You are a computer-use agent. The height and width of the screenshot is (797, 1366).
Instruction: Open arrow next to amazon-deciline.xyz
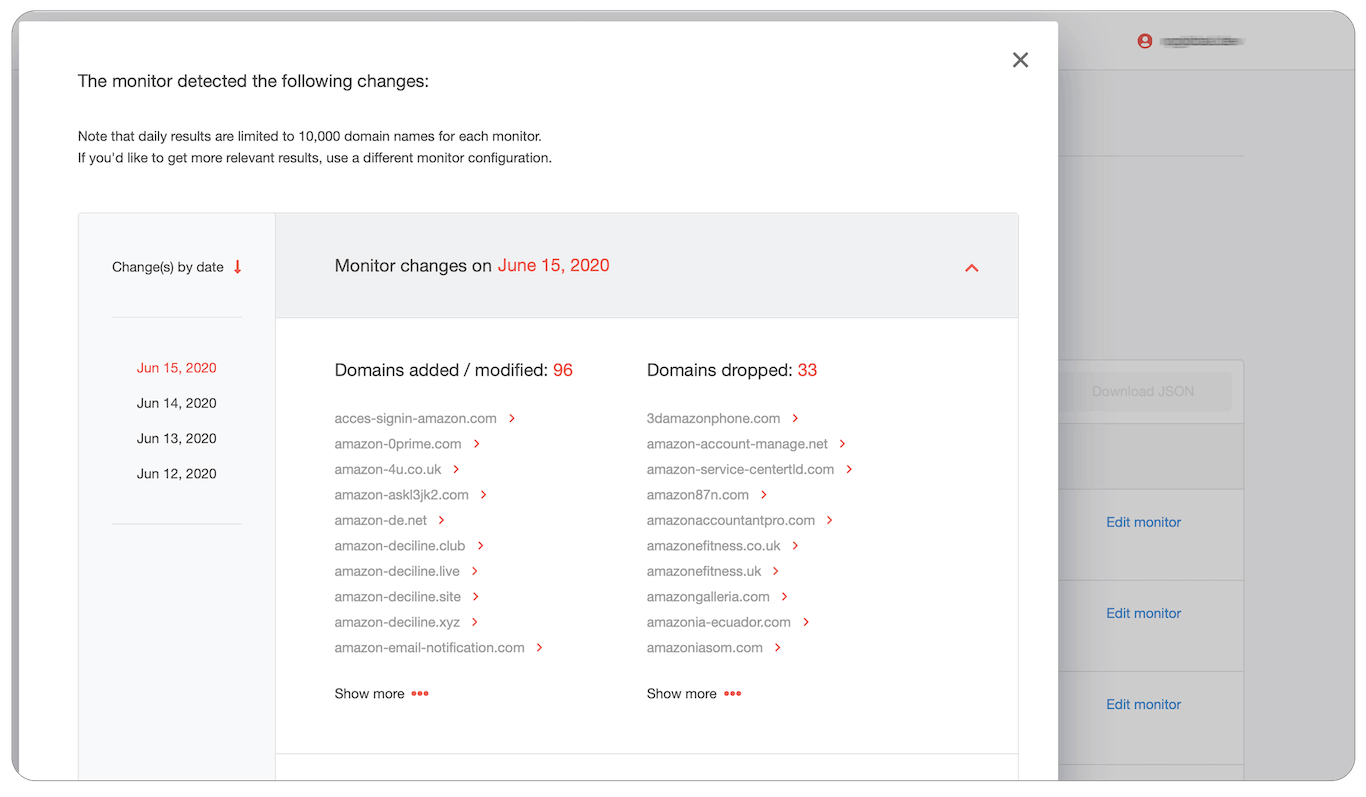475,622
